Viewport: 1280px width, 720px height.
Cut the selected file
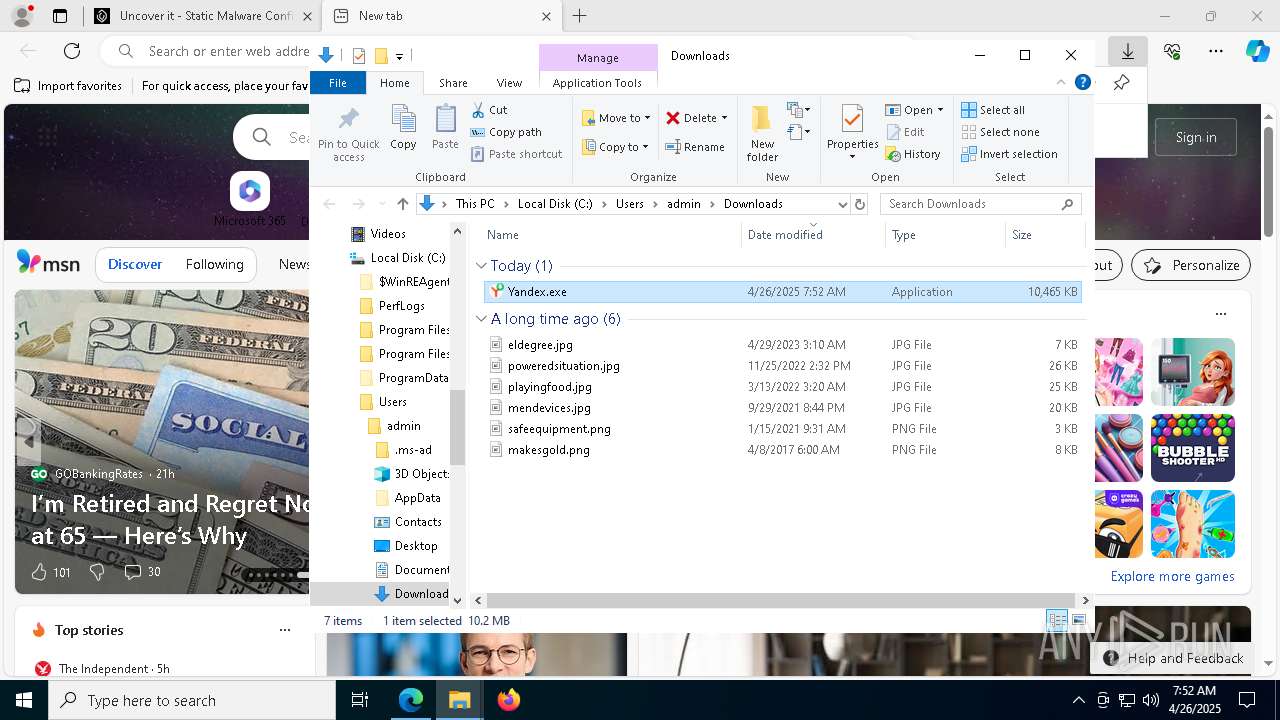(x=490, y=110)
